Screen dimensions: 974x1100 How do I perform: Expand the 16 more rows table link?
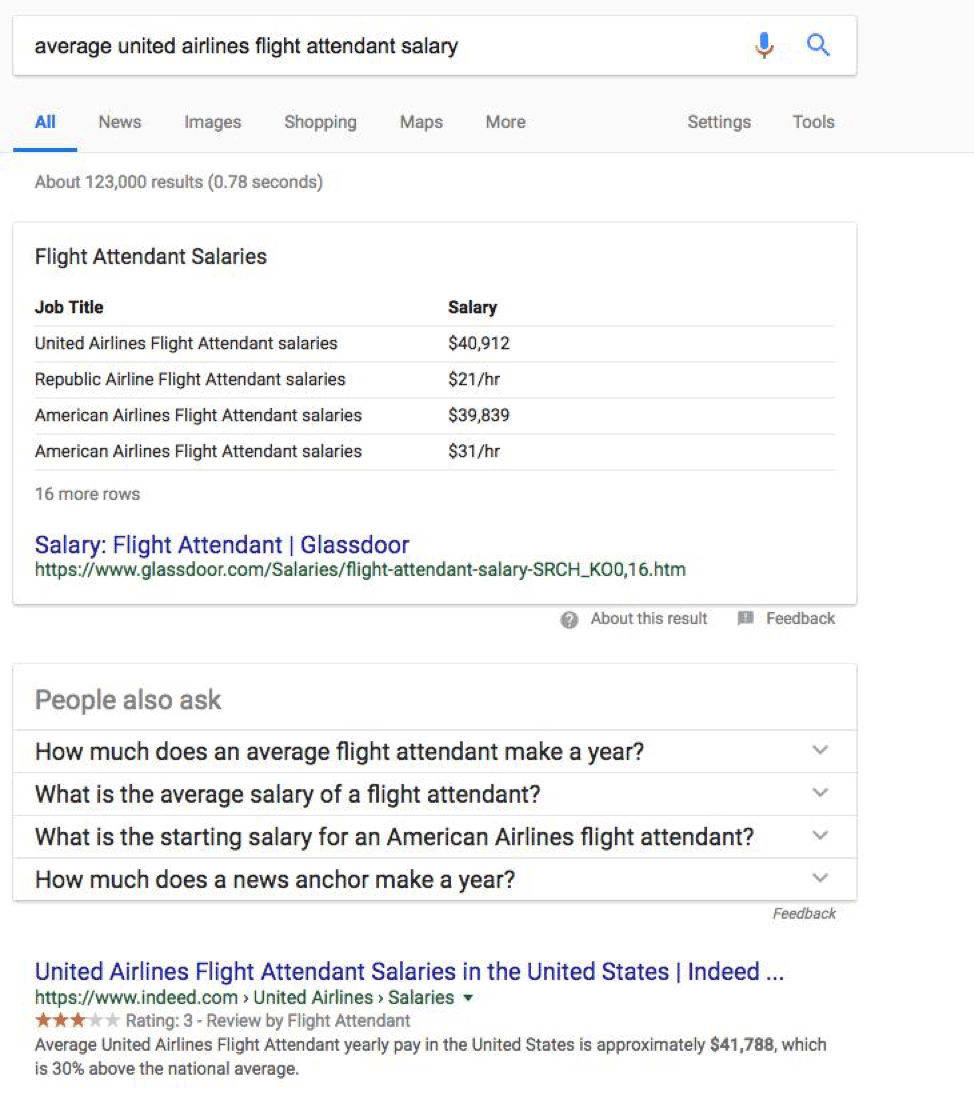tap(87, 494)
